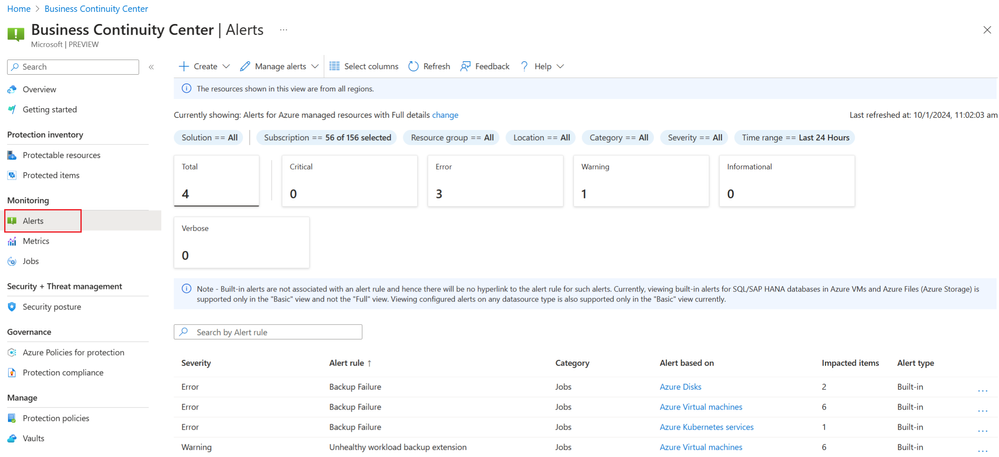Viewport: 999px width, 457px height.
Task: Open the Solution == All filter
Action: pos(209,138)
